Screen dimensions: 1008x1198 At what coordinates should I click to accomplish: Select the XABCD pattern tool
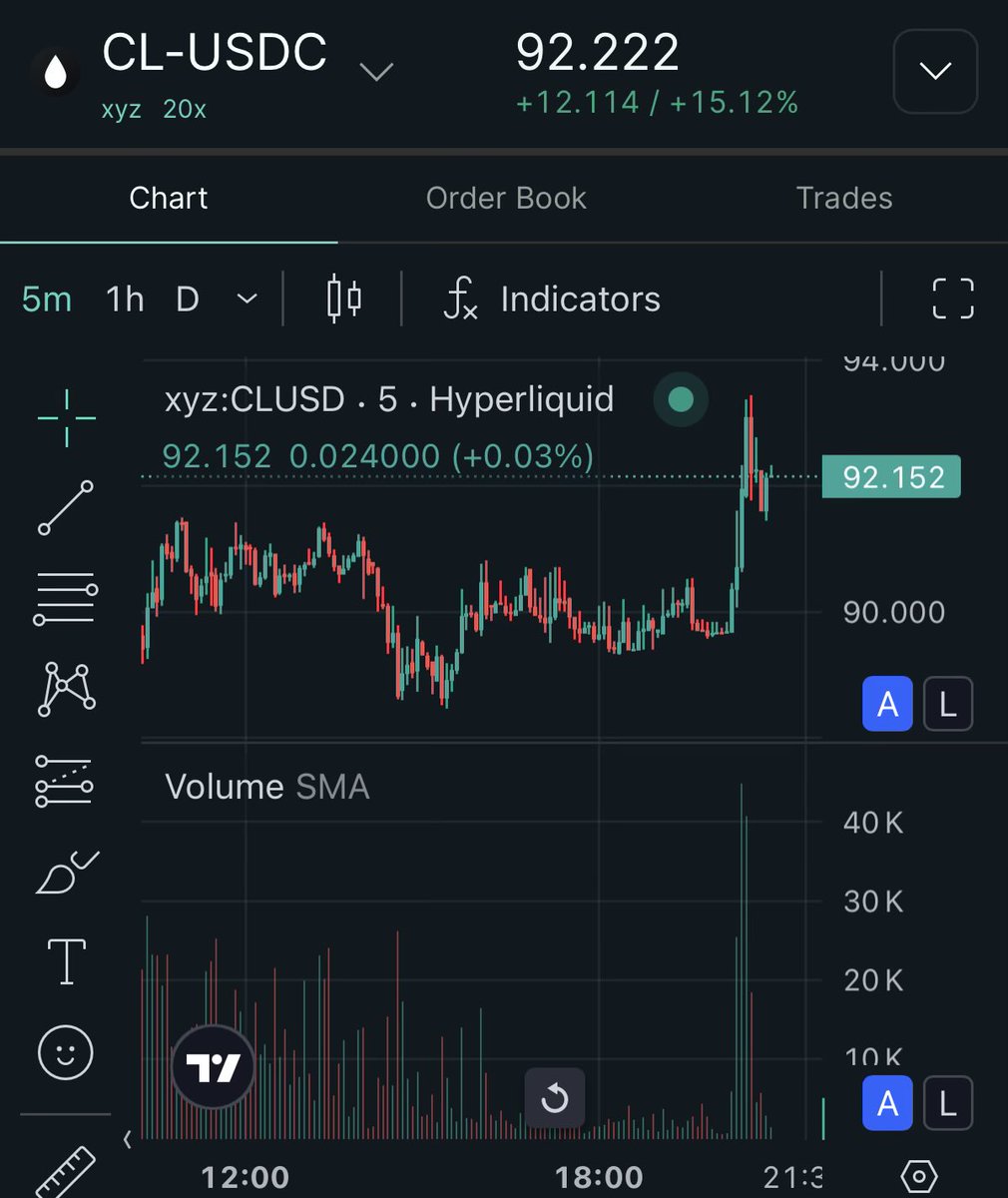(66, 689)
